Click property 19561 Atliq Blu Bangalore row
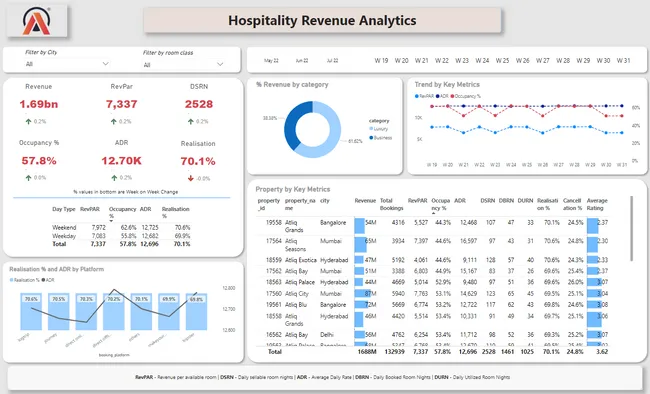 click(x=432, y=305)
